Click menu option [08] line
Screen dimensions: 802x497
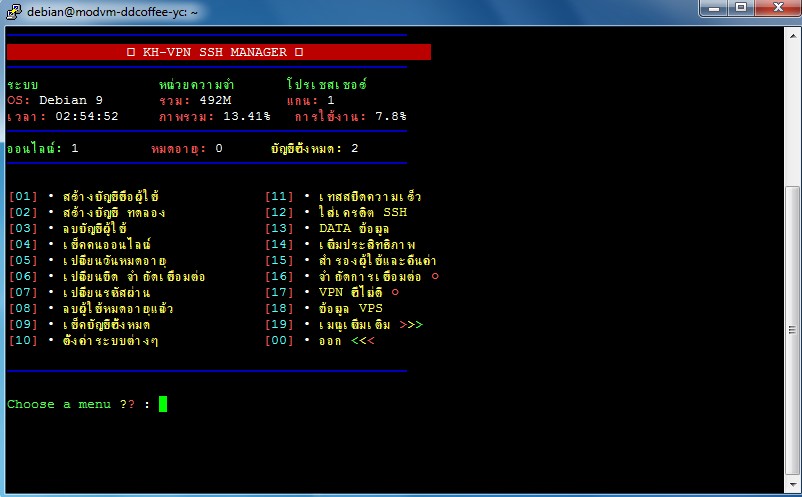[91, 308]
